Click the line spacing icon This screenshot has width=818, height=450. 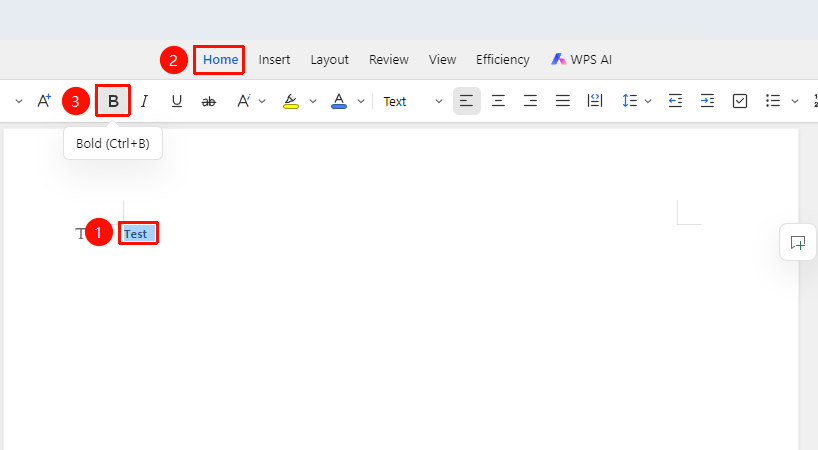pyautogui.click(x=630, y=101)
